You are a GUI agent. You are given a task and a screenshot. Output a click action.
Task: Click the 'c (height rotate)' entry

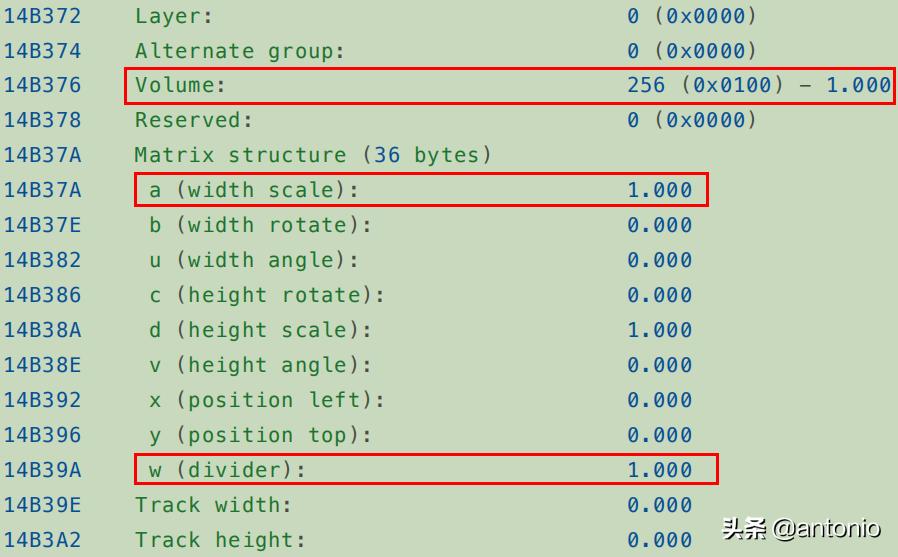point(266,295)
